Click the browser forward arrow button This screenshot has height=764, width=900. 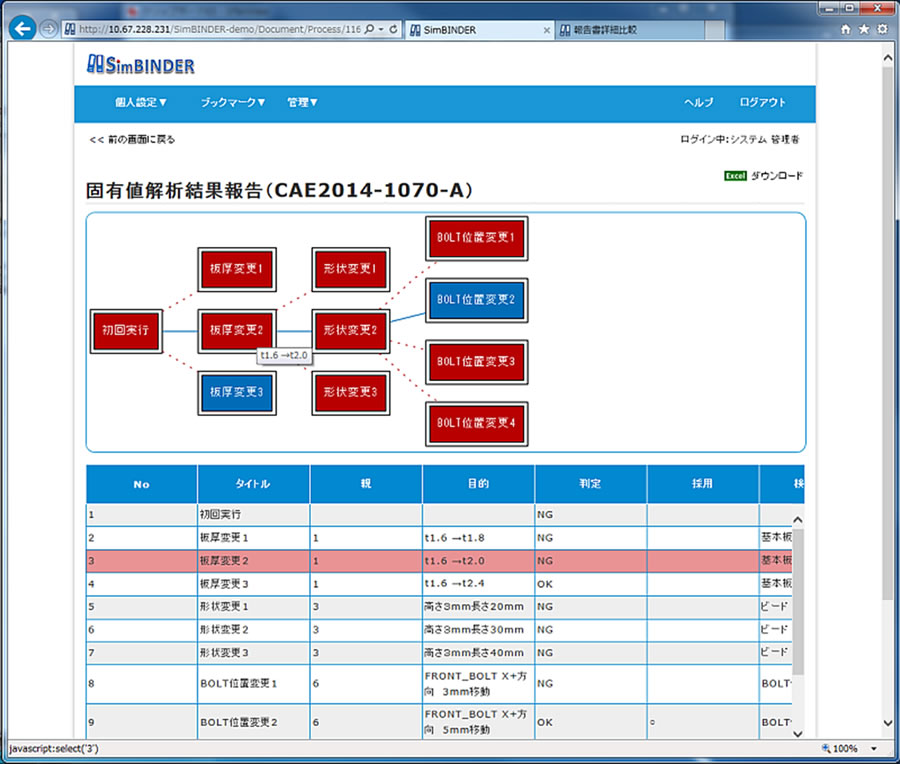[x=49, y=29]
